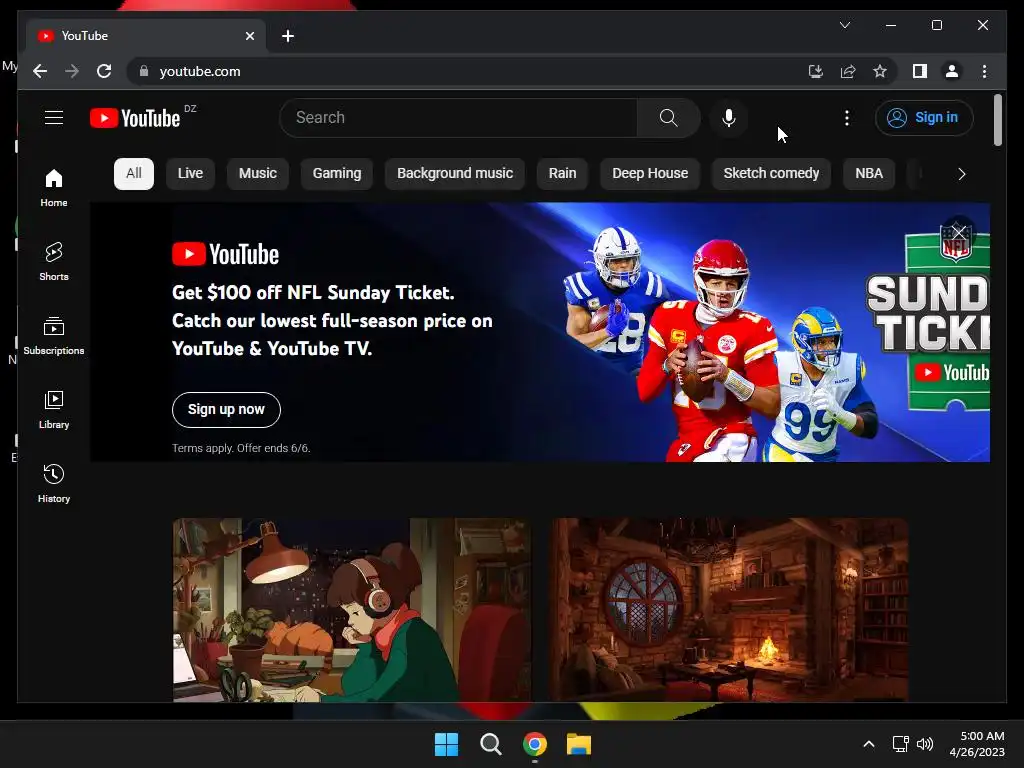This screenshot has width=1024, height=768.
Task: Click Chrome icon in taskbar
Action: [535, 744]
